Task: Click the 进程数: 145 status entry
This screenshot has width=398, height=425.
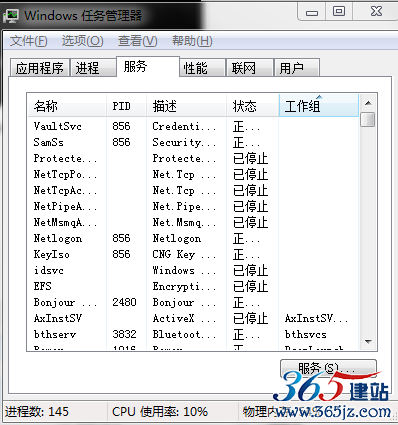Action: (37, 412)
